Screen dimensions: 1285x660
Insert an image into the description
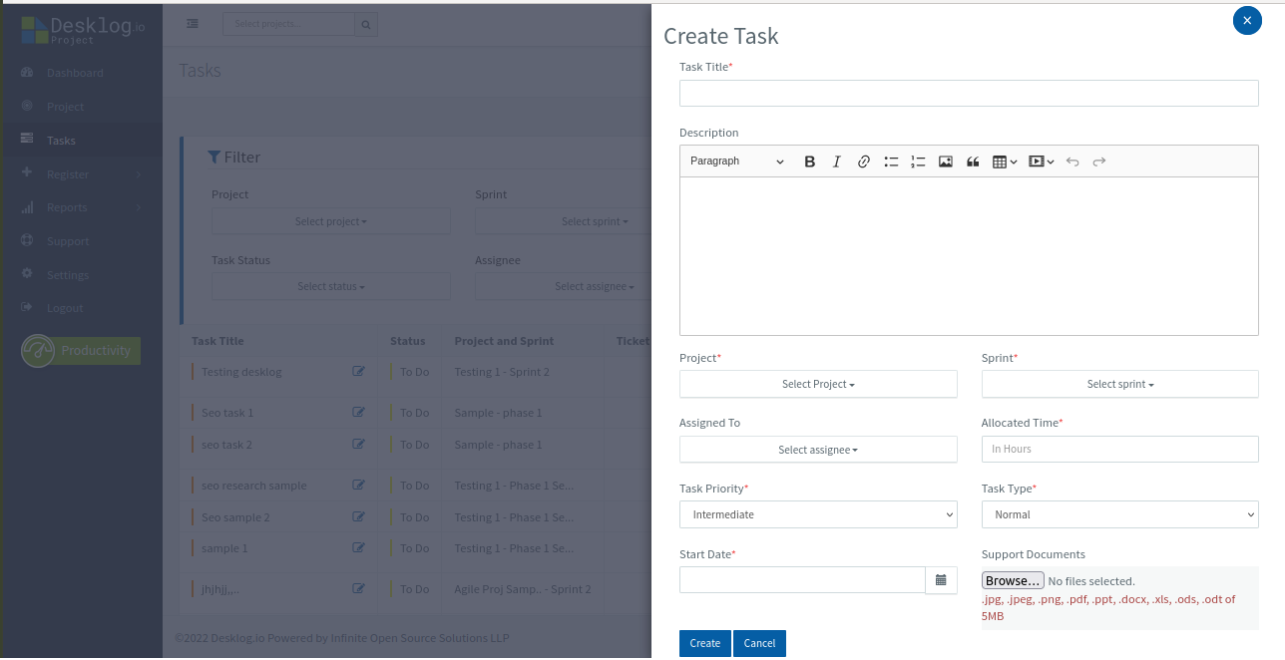(945, 162)
